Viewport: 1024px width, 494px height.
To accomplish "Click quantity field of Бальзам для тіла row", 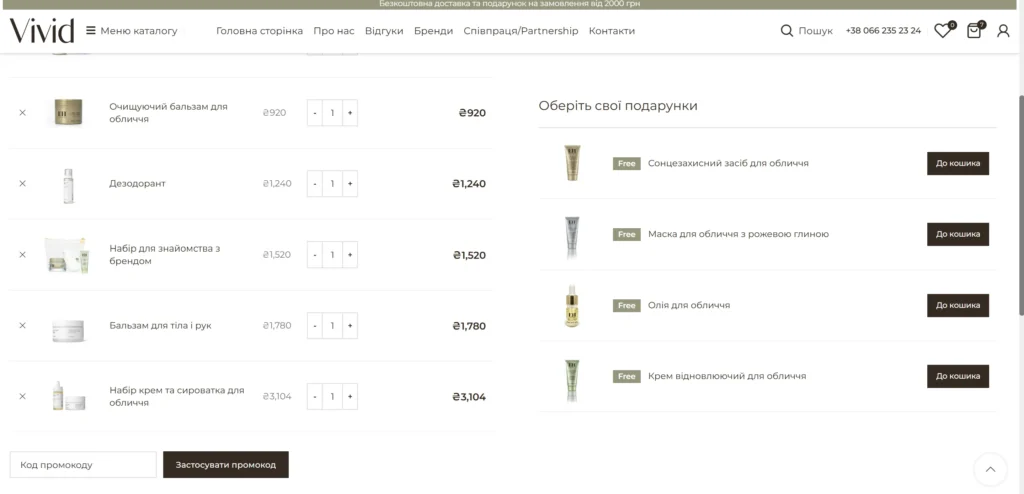I will click(332, 325).
